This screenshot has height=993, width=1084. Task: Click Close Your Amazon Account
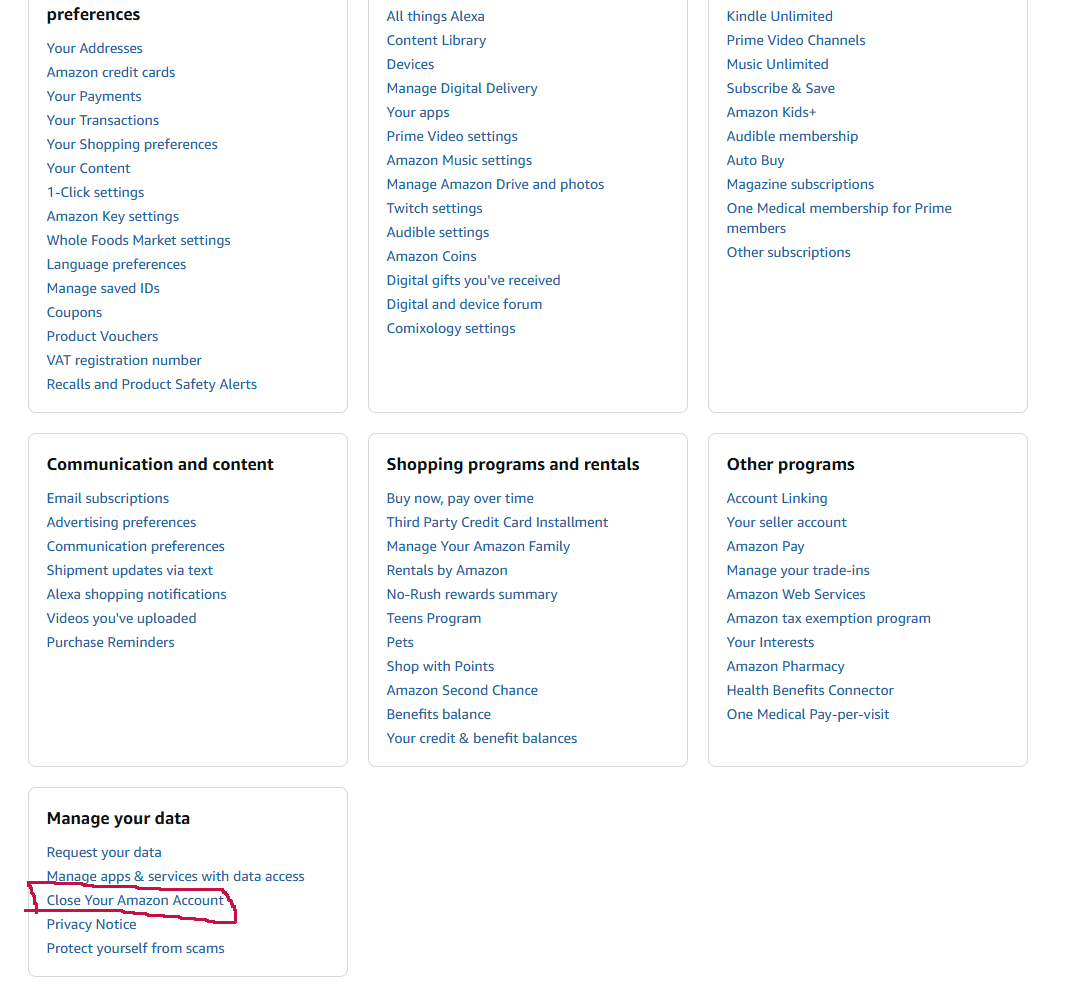pos(136,900)
